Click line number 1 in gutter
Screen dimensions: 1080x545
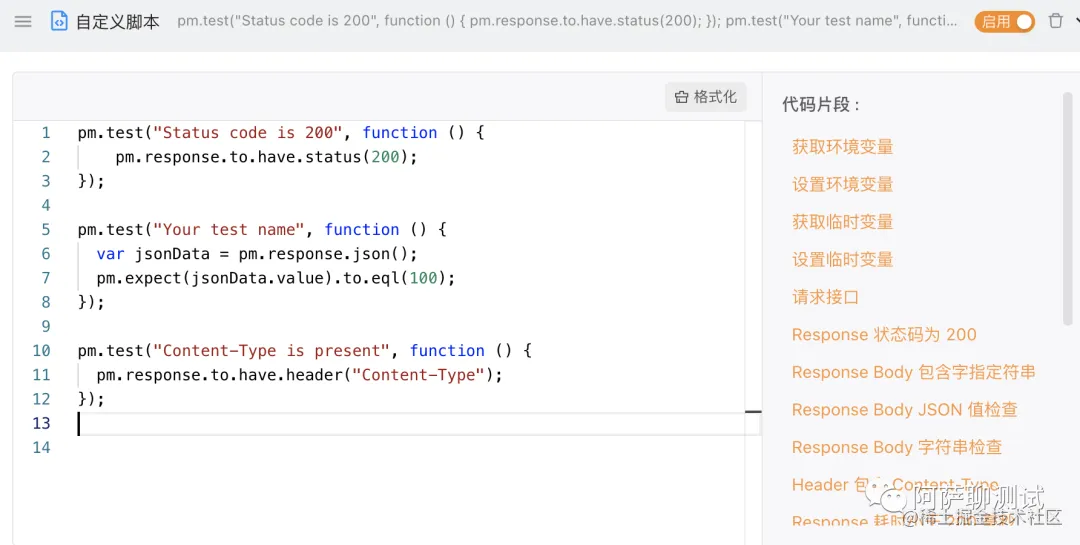45,132
